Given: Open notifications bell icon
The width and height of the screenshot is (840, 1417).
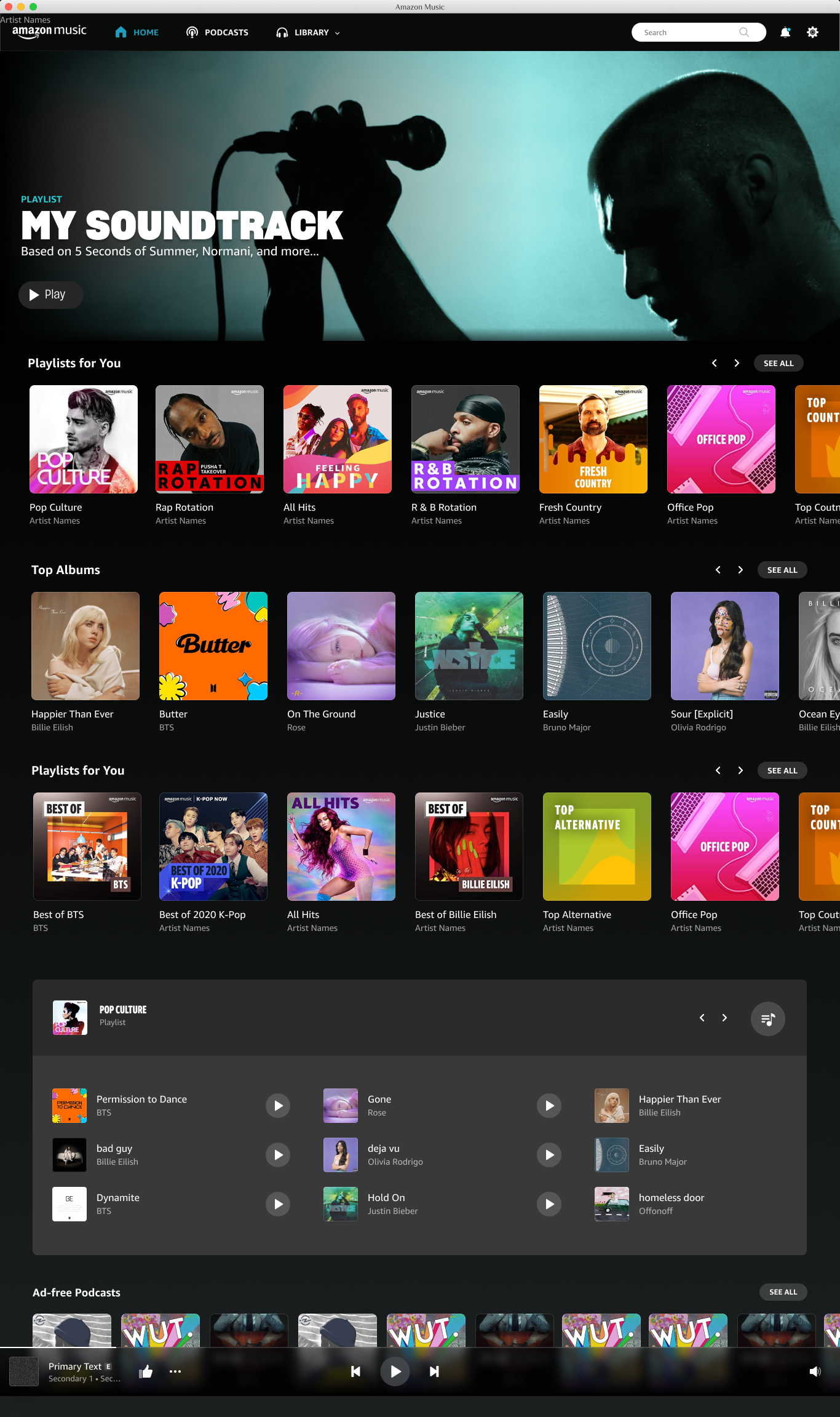Looking at the screenshot, I should coord(785,33).
